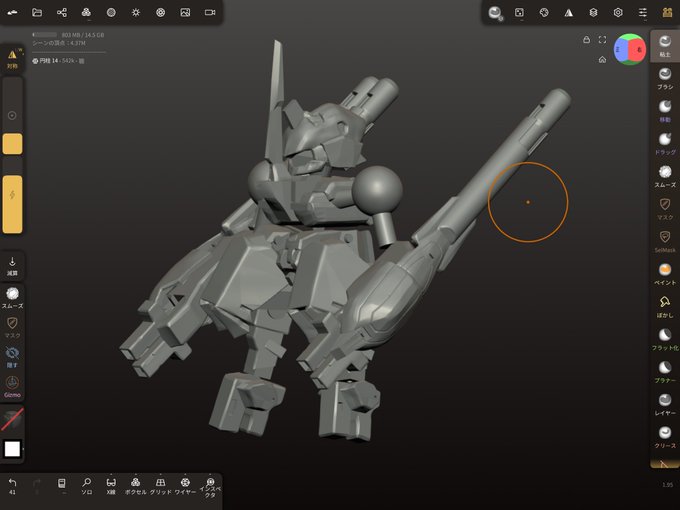Viewport: 680px width, 510px height.
Task: Toggle the Gizmo shortcut
Action: click(x=12, y=386)
